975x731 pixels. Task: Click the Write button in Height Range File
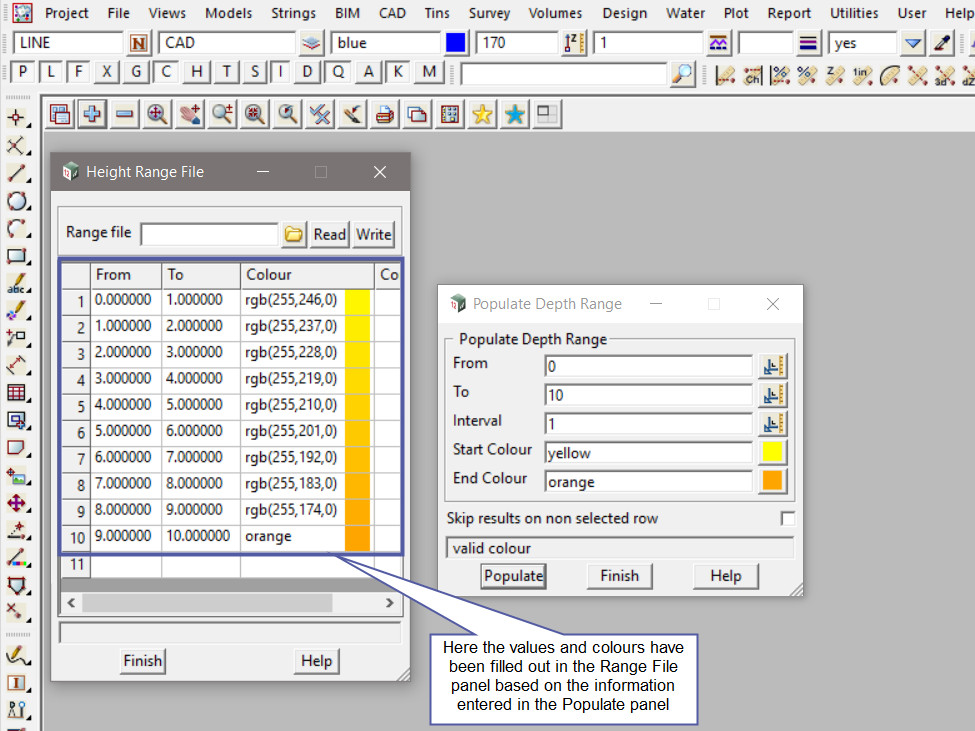(x=373, y=234)
